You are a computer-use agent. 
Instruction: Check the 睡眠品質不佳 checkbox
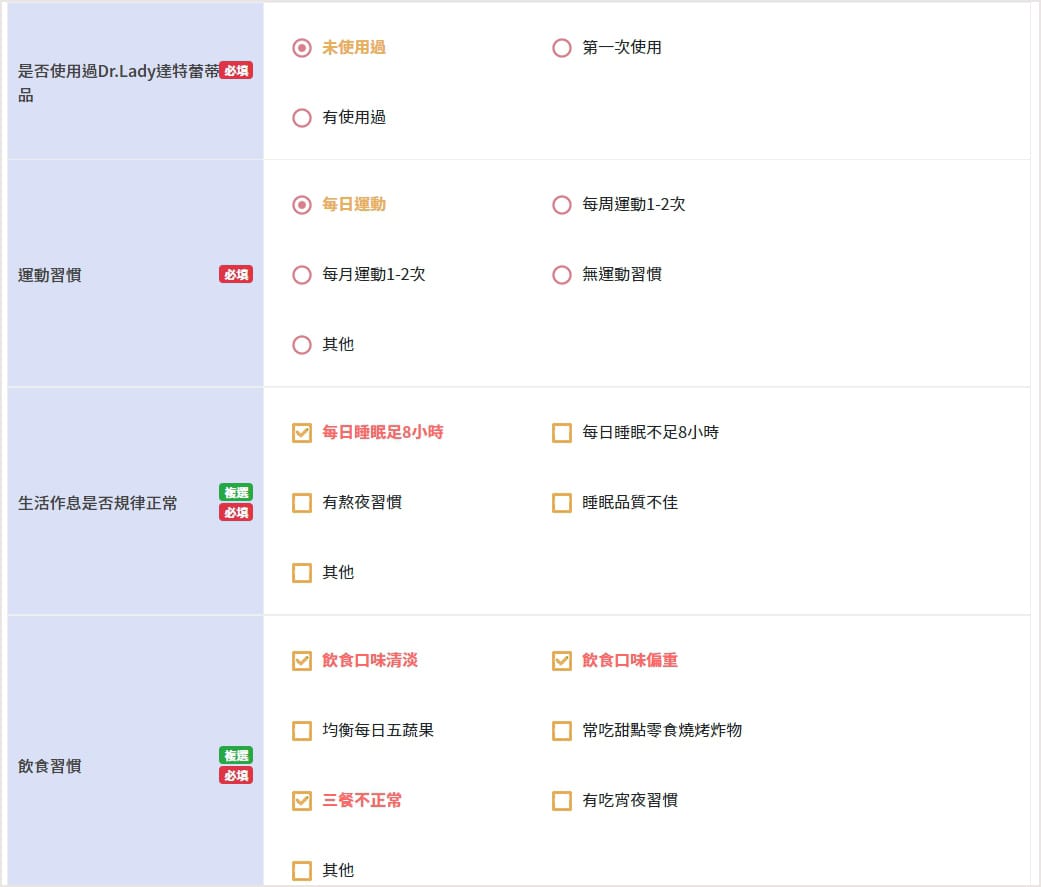pyautogui.click(x=562, y=503)
